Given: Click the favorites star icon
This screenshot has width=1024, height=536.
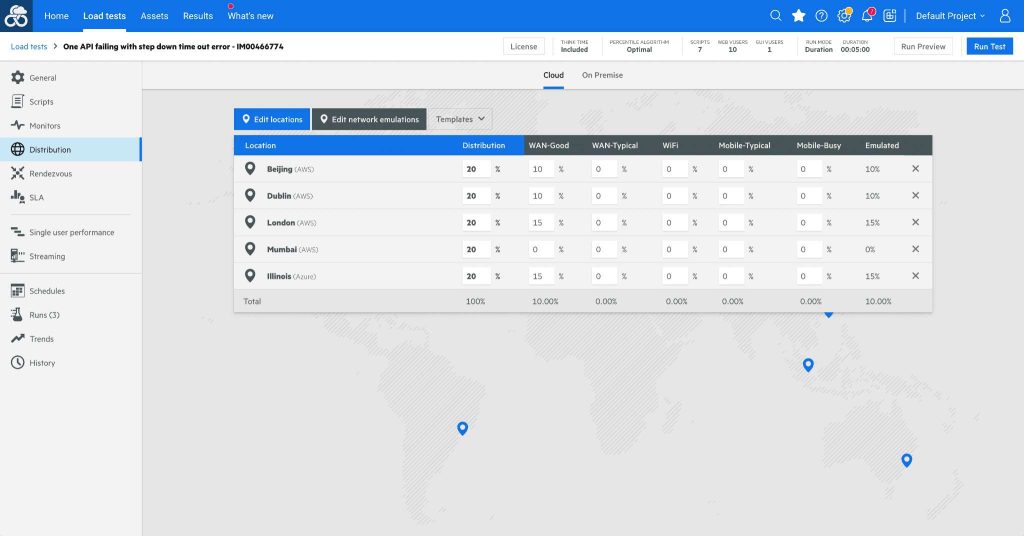Looking at the screenshot, I should click(798, 16).
